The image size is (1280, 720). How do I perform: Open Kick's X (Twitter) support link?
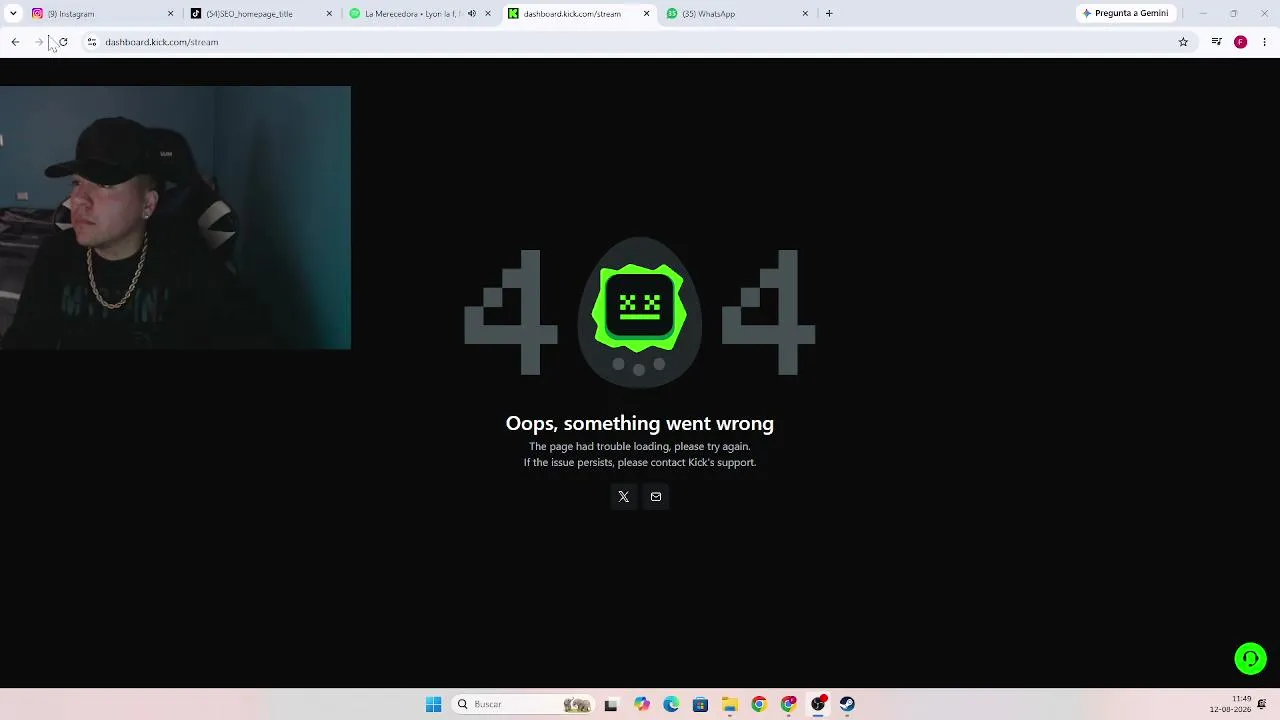pyautogui.click(x=623, y=496)
